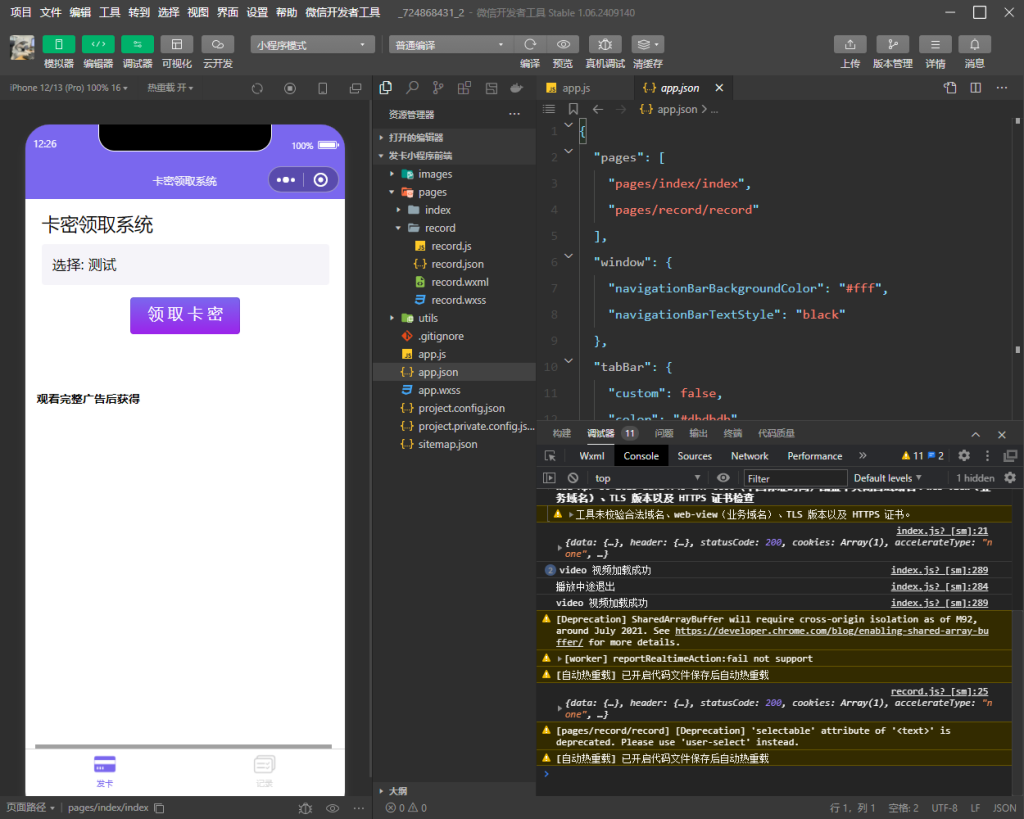This screenshot has height=819, width=1024.
Task: Clear the console with the ban icon
Action: 573,478
